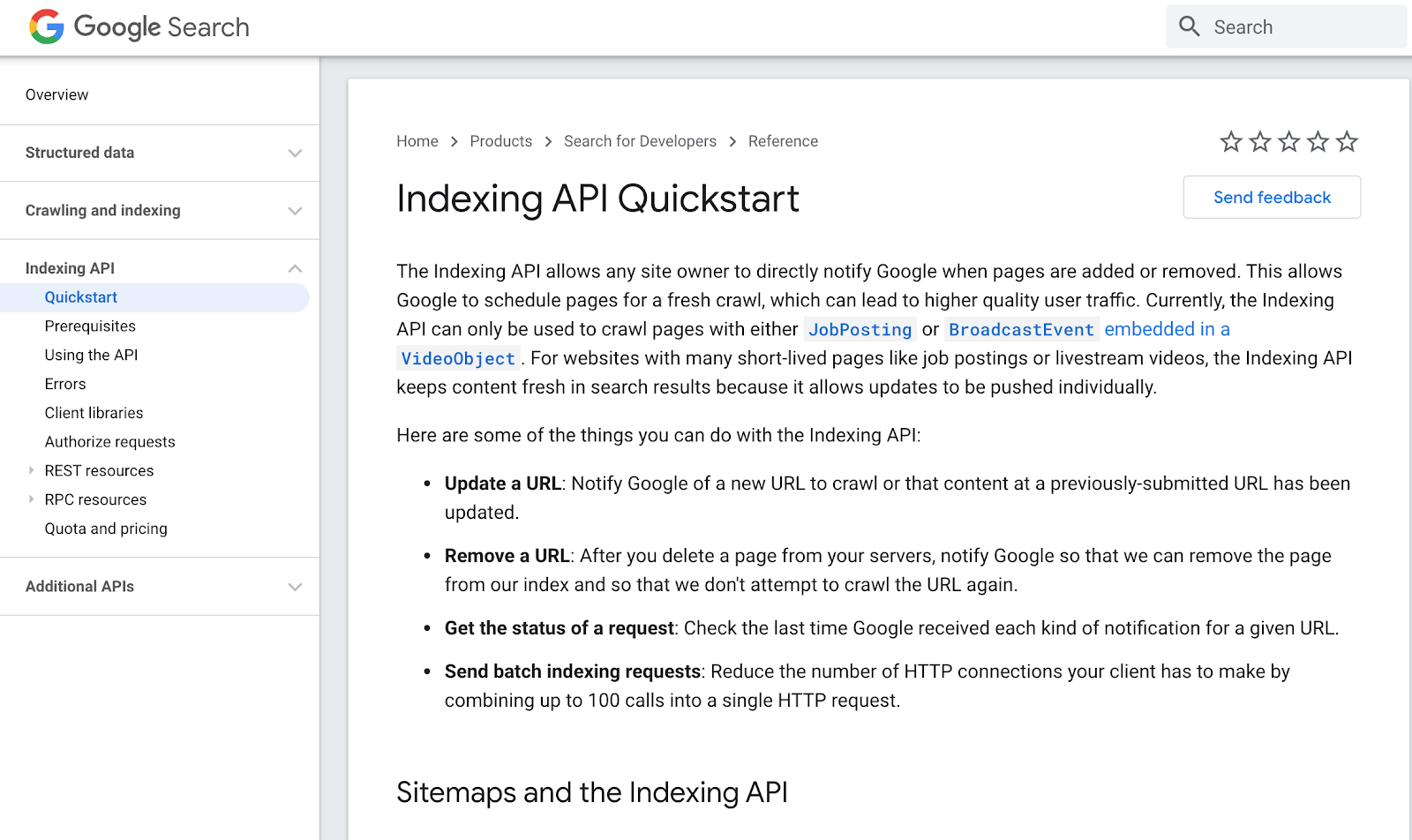Follow the JobPosting link

(x=860, y=330)
